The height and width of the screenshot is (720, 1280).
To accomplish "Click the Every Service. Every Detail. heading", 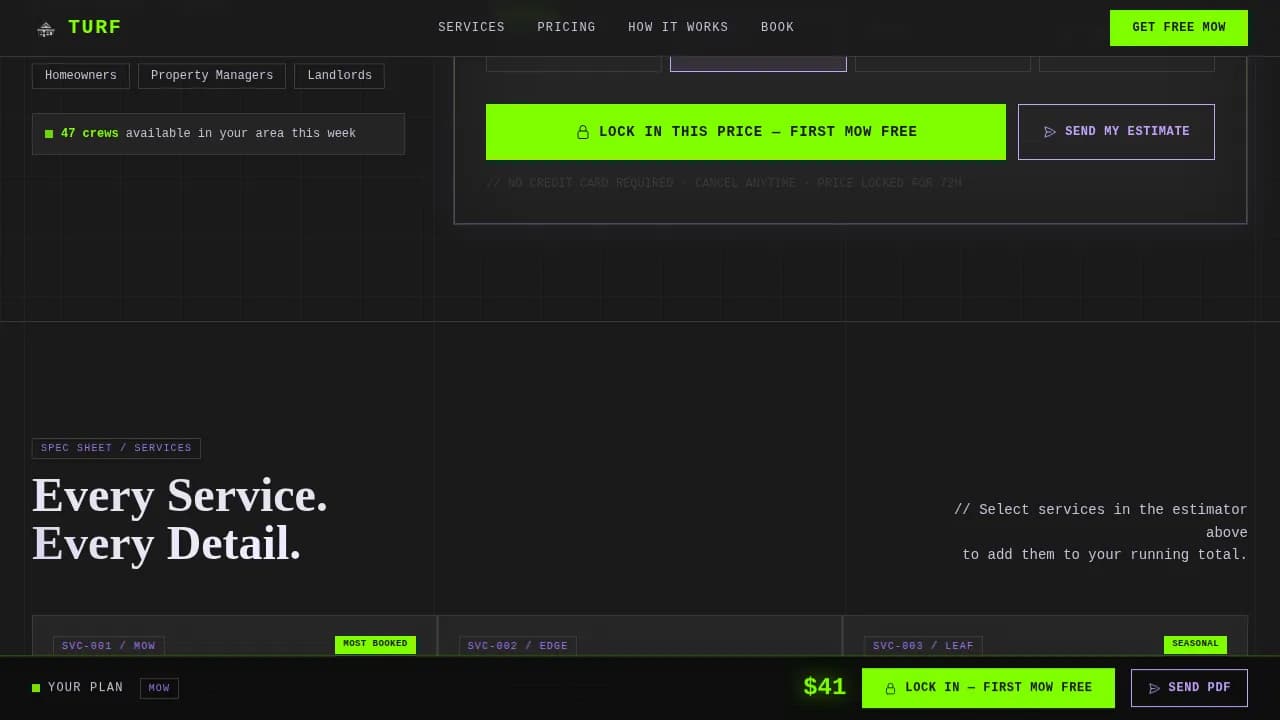I will click(180, 520).
